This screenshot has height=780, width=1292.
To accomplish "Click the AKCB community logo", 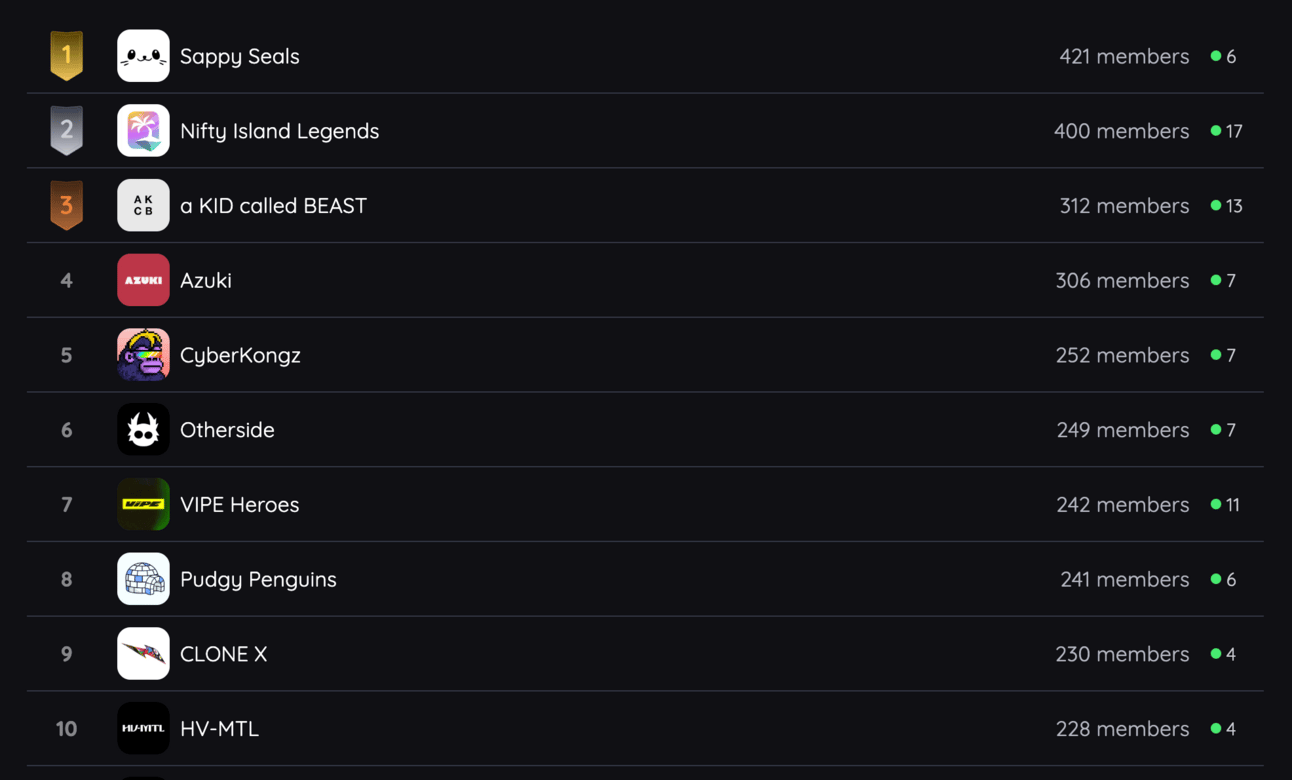I will [143, 205].
